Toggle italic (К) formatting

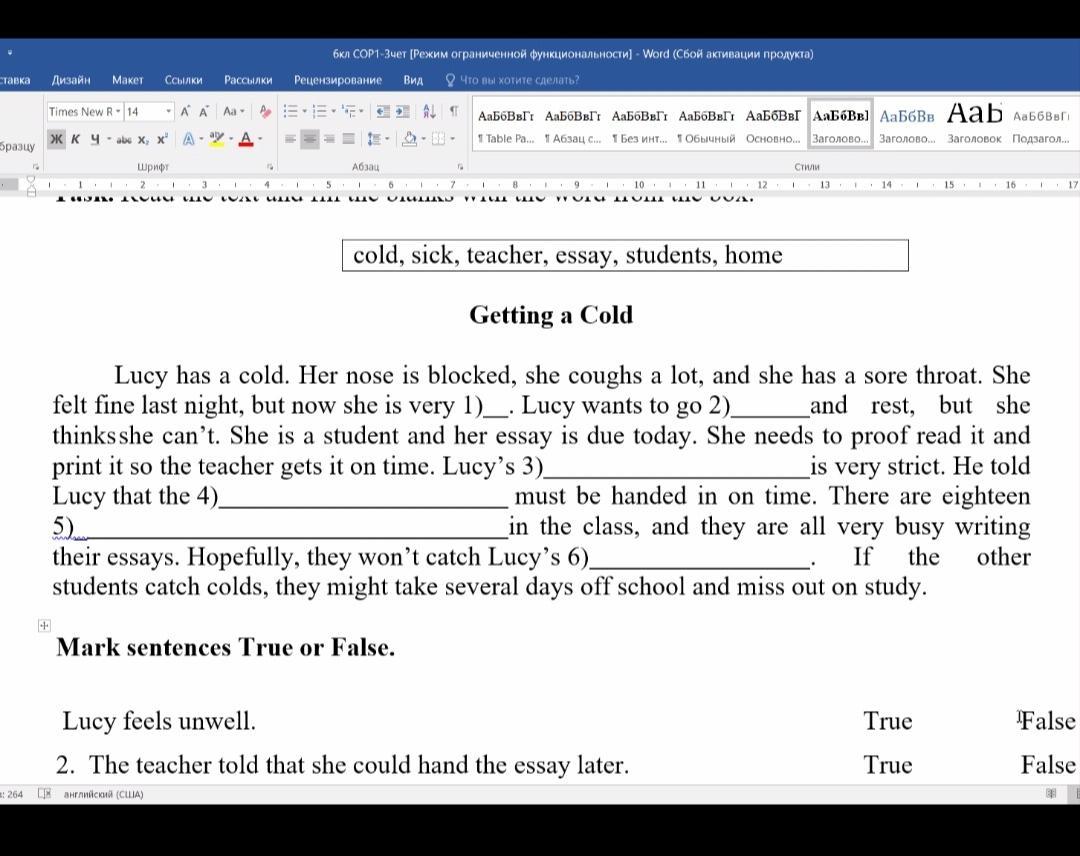point(76,139)
